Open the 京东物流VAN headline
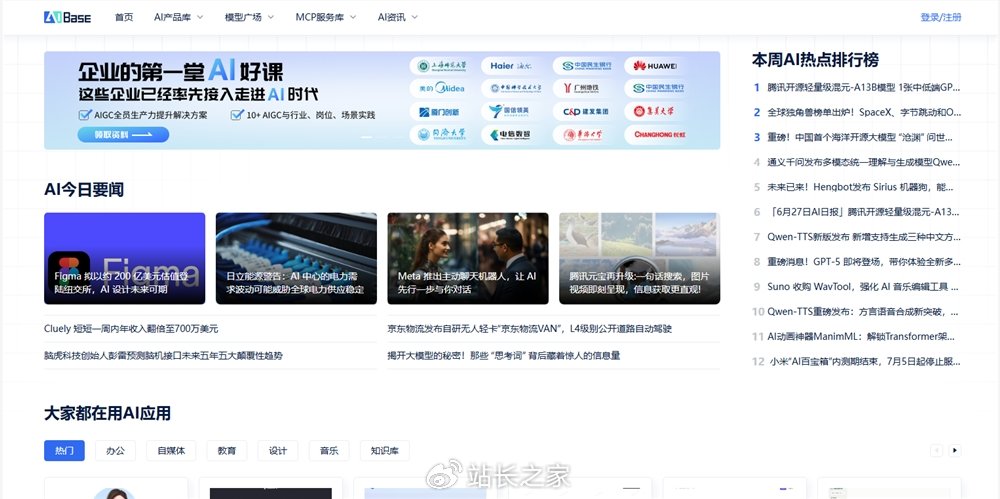Image resolution: width=1000 pixels, height=499 pixels. click(x=529, y=329)
